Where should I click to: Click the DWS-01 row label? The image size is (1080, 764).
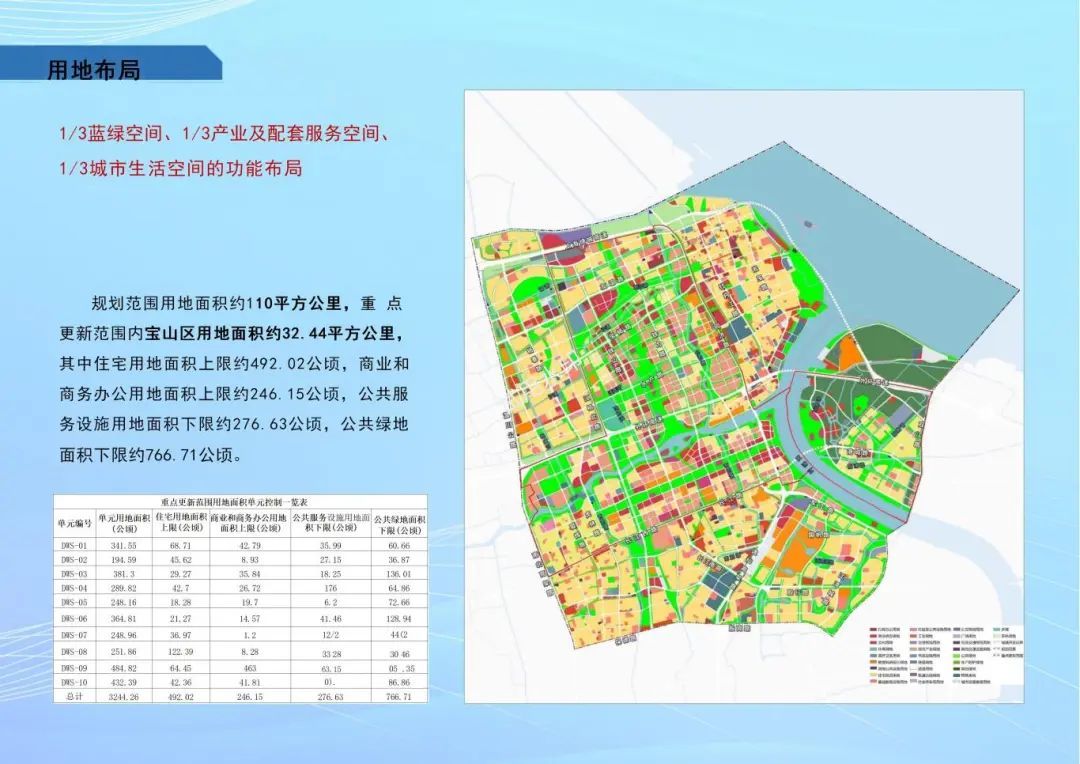74,545
